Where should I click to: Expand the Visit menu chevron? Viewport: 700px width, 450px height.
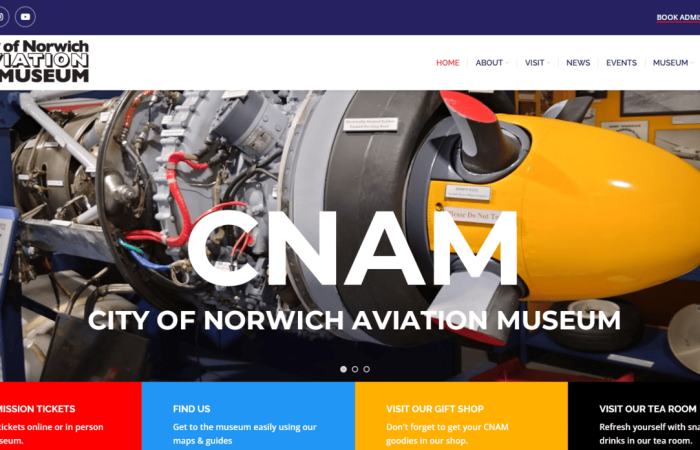[548, 63]
